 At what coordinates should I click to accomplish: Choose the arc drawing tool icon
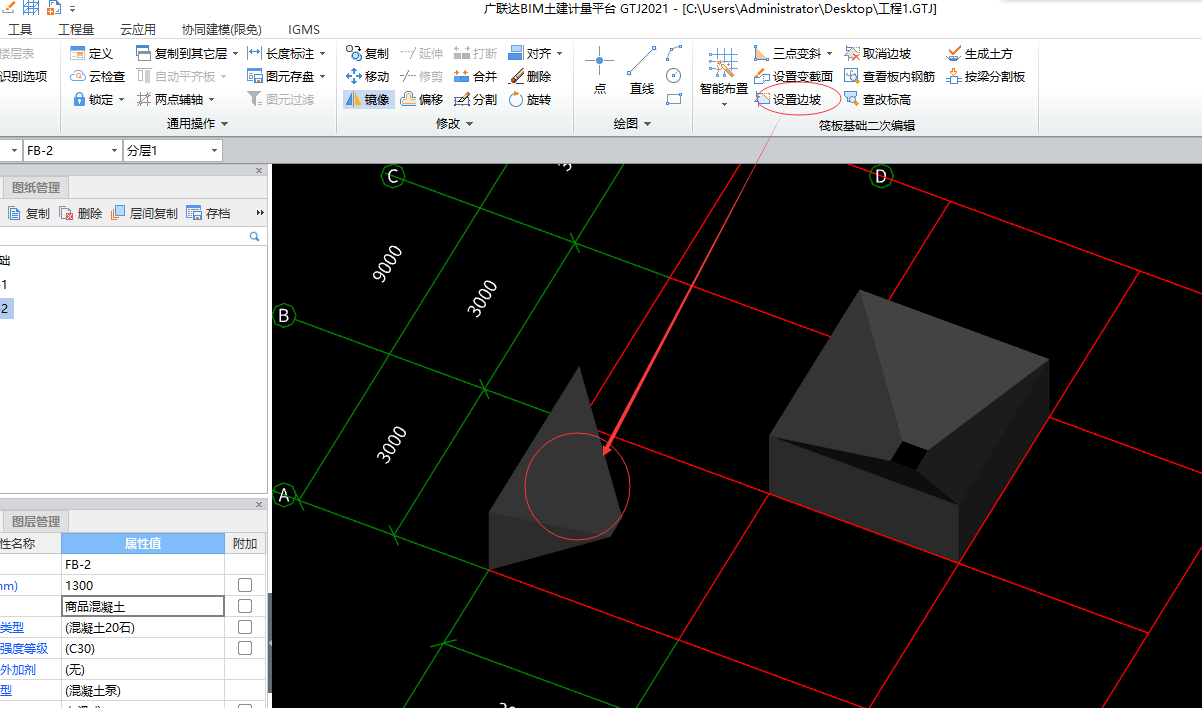coord(674,52)
